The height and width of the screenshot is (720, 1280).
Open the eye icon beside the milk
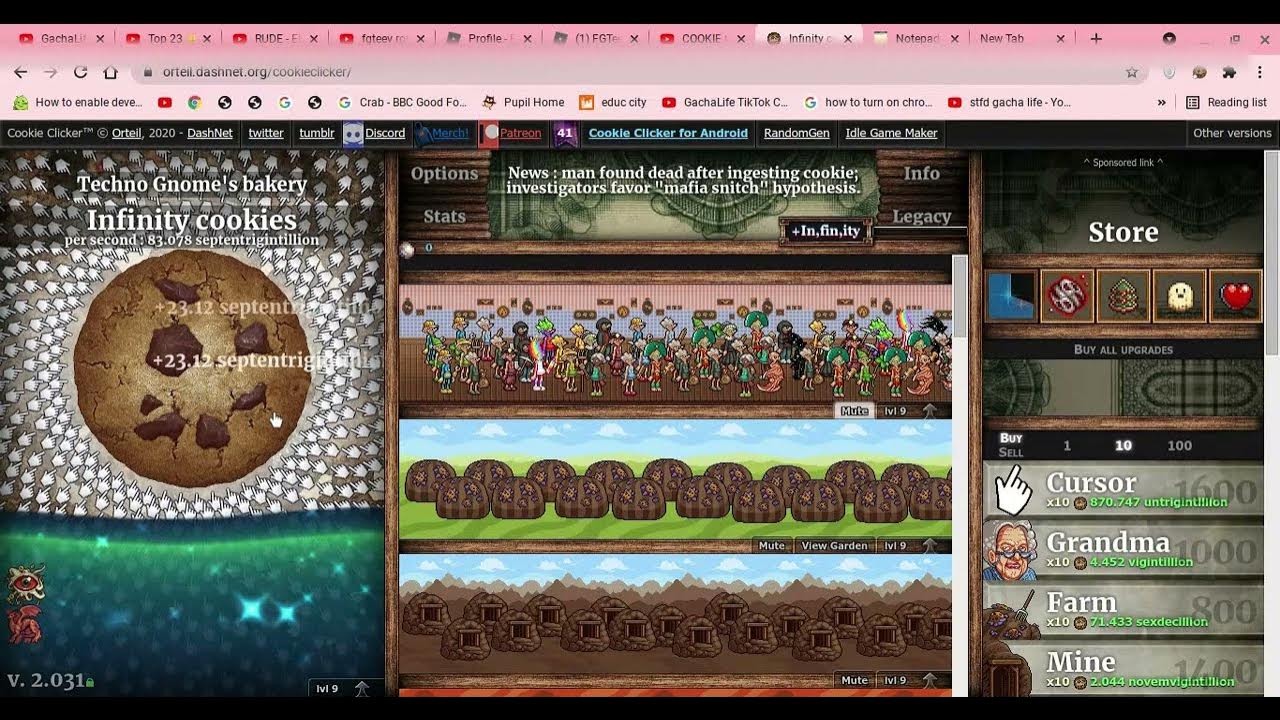click(x=25, y=584)
